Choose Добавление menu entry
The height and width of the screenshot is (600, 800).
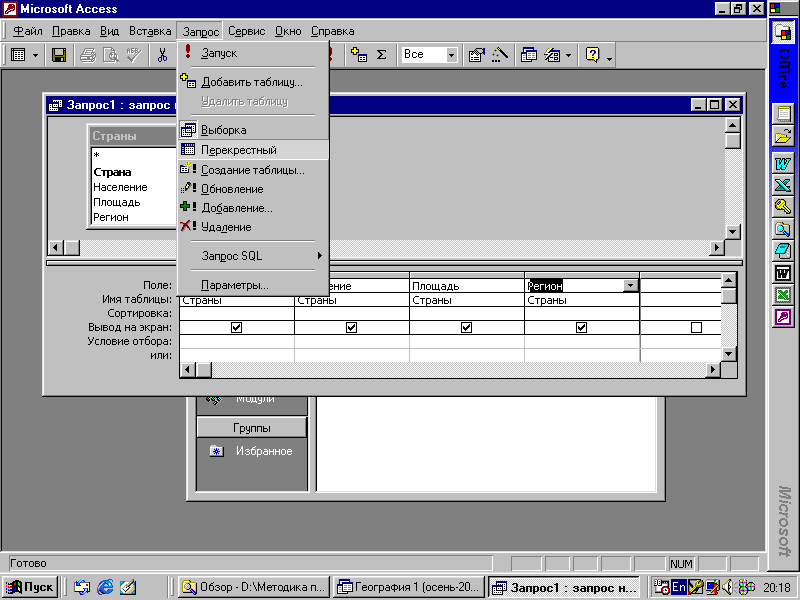pos(253,208)
